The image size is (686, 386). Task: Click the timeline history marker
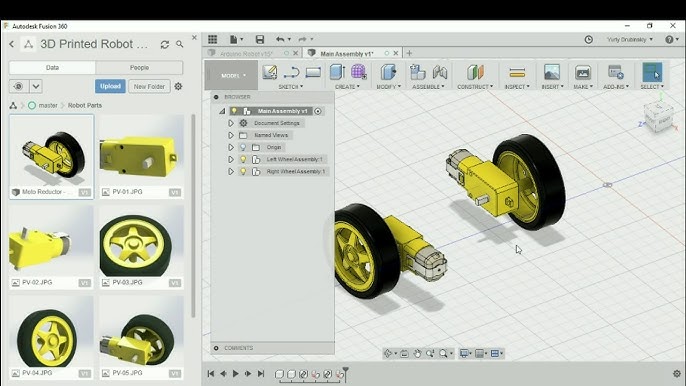(x=345, y=373)
